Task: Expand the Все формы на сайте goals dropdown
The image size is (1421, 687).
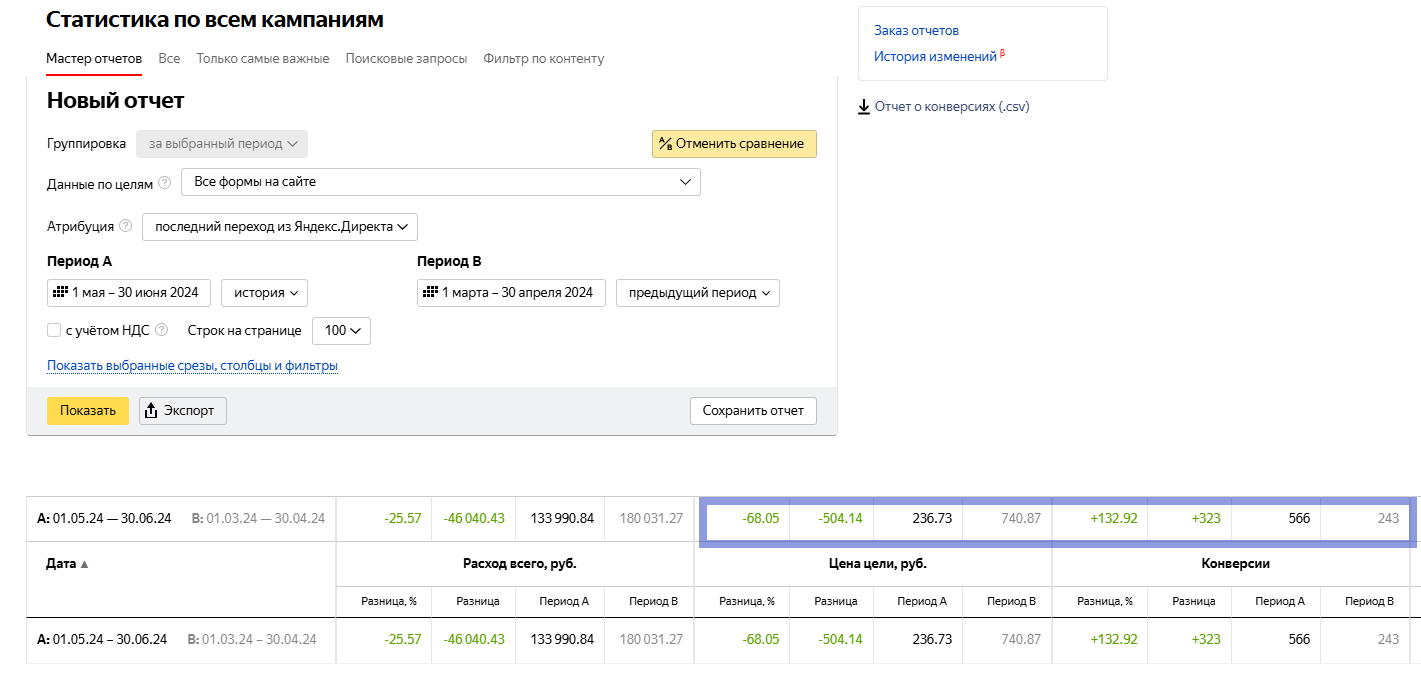Action: pyautogui.click(x=440, y=182)
